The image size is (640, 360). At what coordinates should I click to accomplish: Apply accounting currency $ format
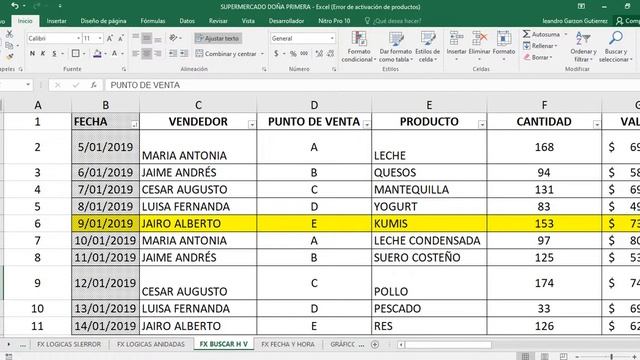point(276,53)
